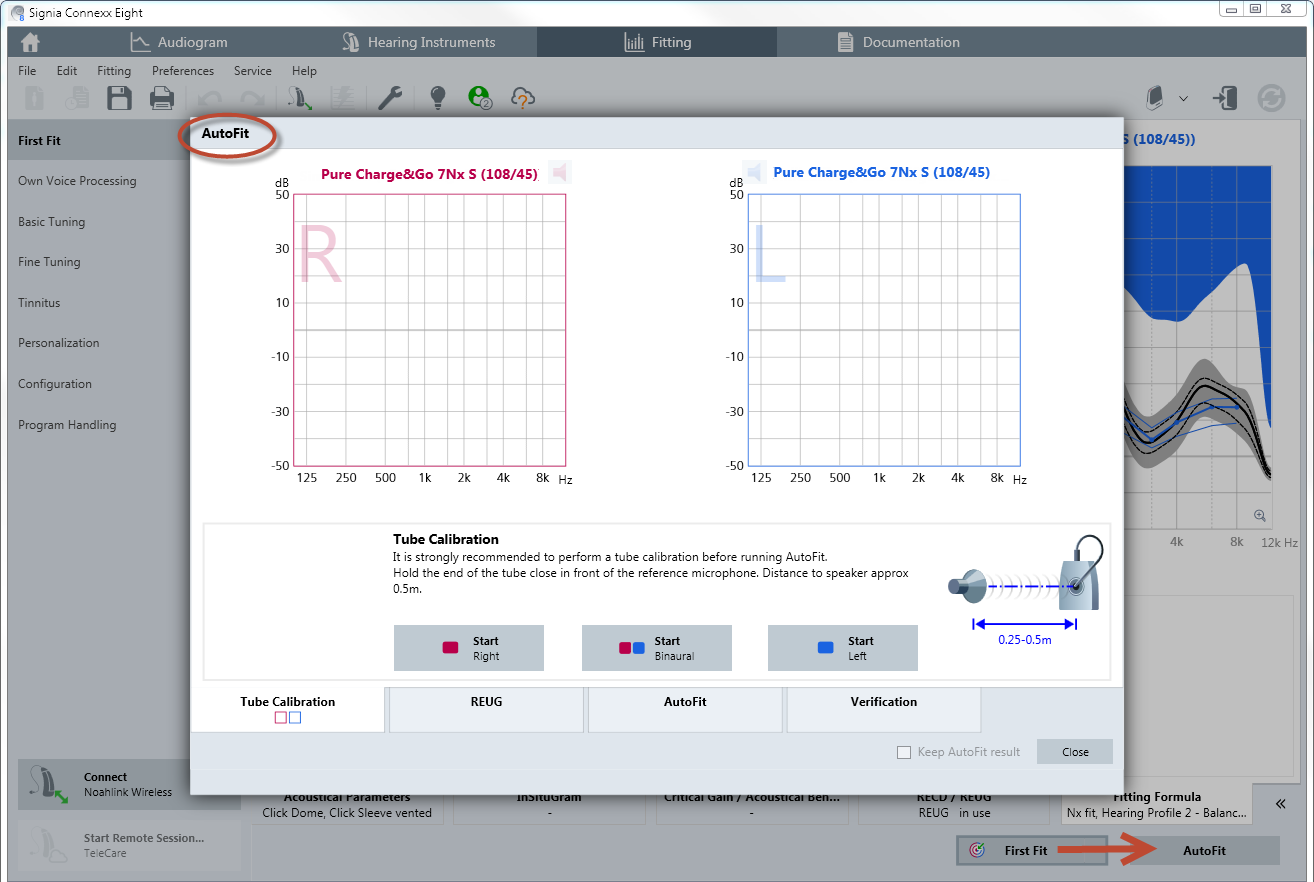Open the Help menu
Screen dimensions: 1314x882
tap(304, 71)
